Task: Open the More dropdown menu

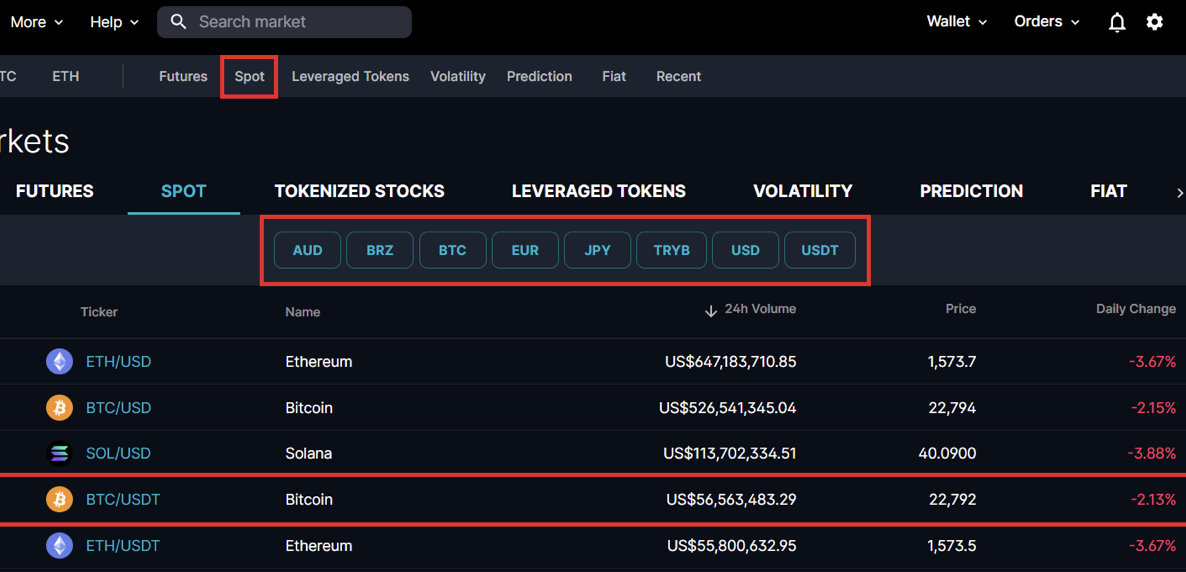Action: tap(36, 22)
